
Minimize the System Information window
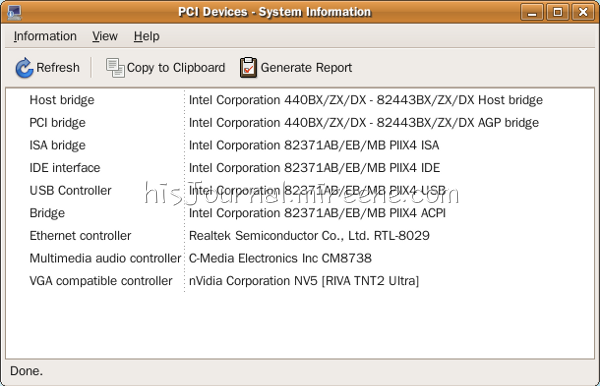click(532, 12)
